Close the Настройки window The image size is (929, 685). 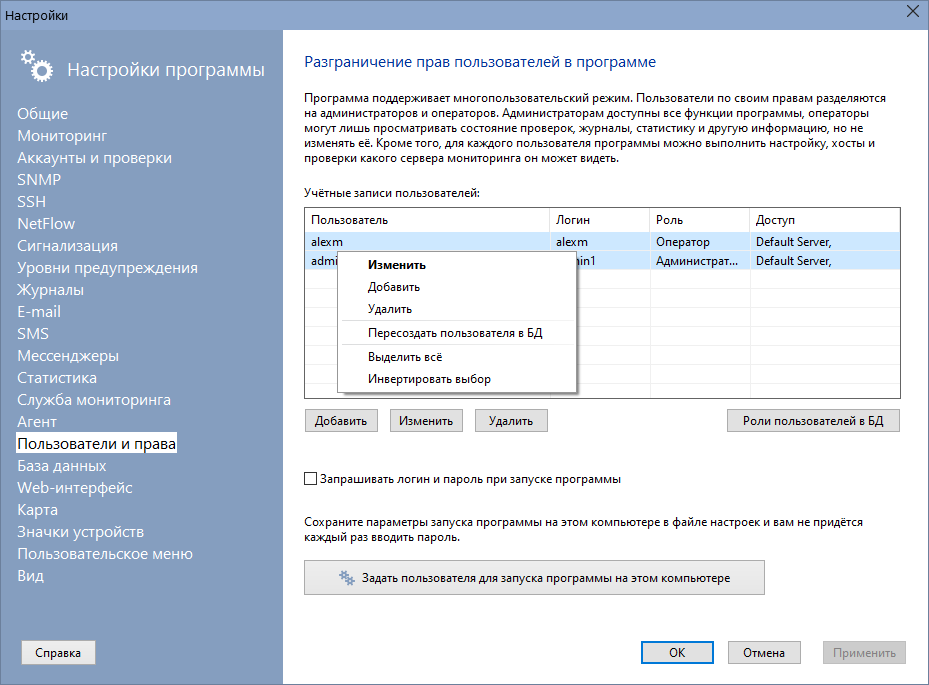click(911, 11)
